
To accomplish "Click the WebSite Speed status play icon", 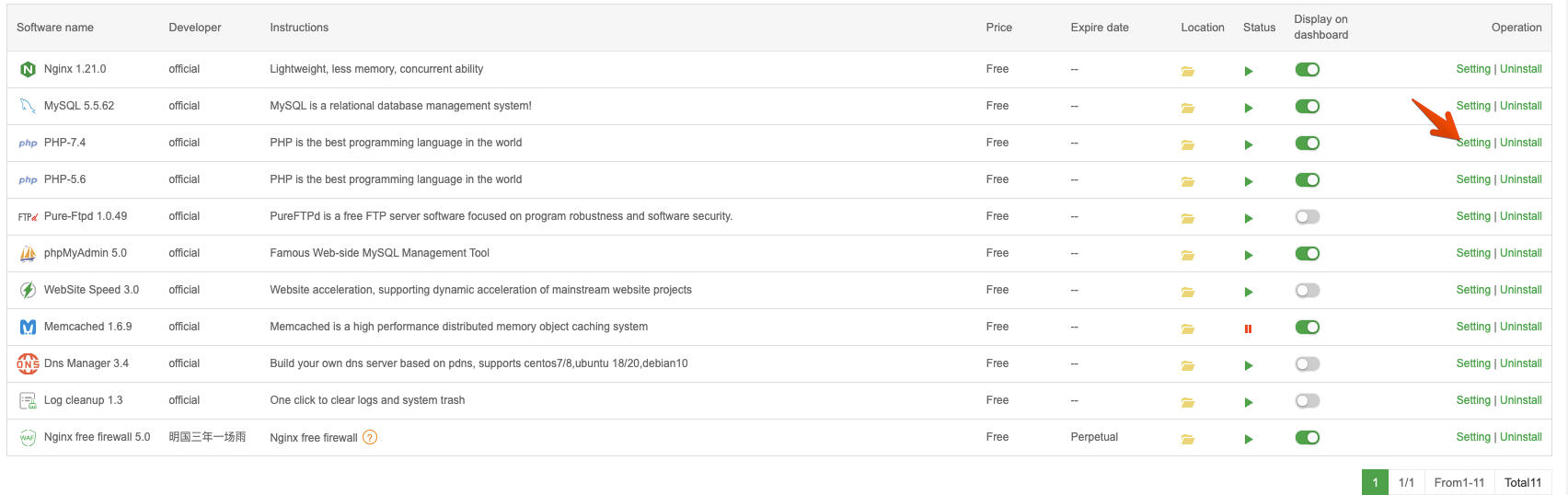I will click(1249, 292).
